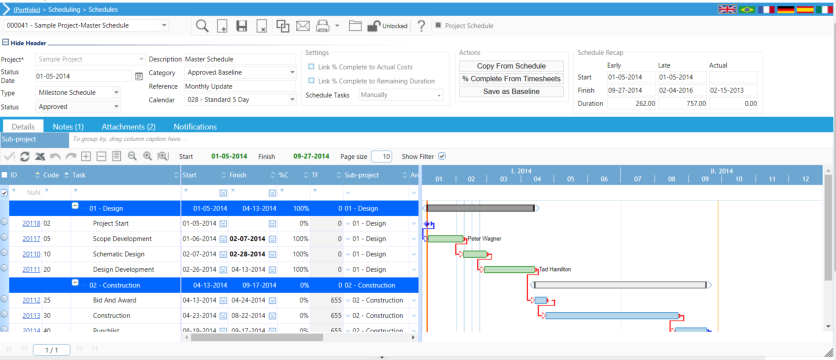Screen dimensions: 836x360
Task: Zoom in the Gantt chart
Action: [x=148, y=156]
